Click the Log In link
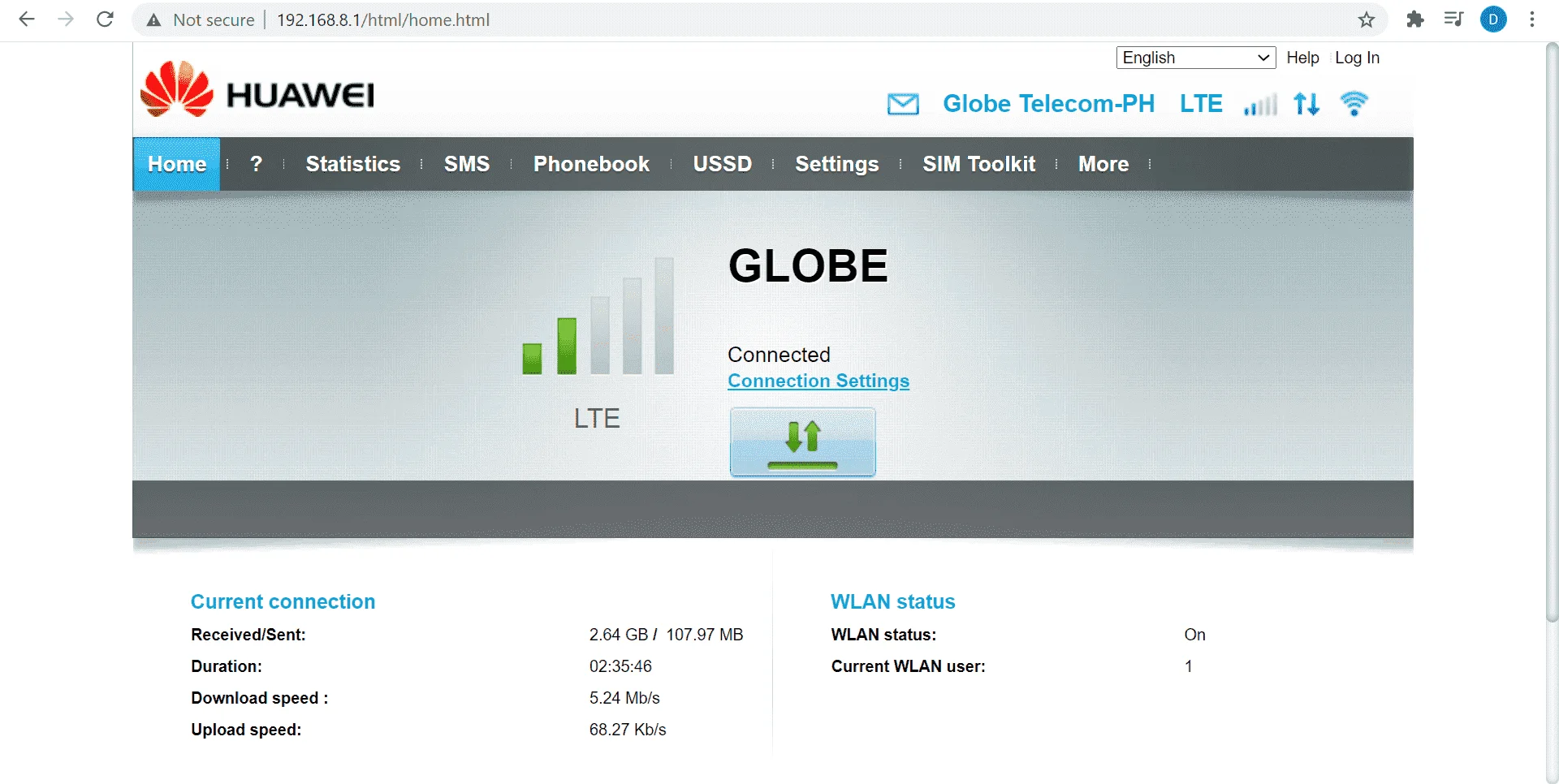The width and height of the screenshot is (1559, 784). point(1358,58)
